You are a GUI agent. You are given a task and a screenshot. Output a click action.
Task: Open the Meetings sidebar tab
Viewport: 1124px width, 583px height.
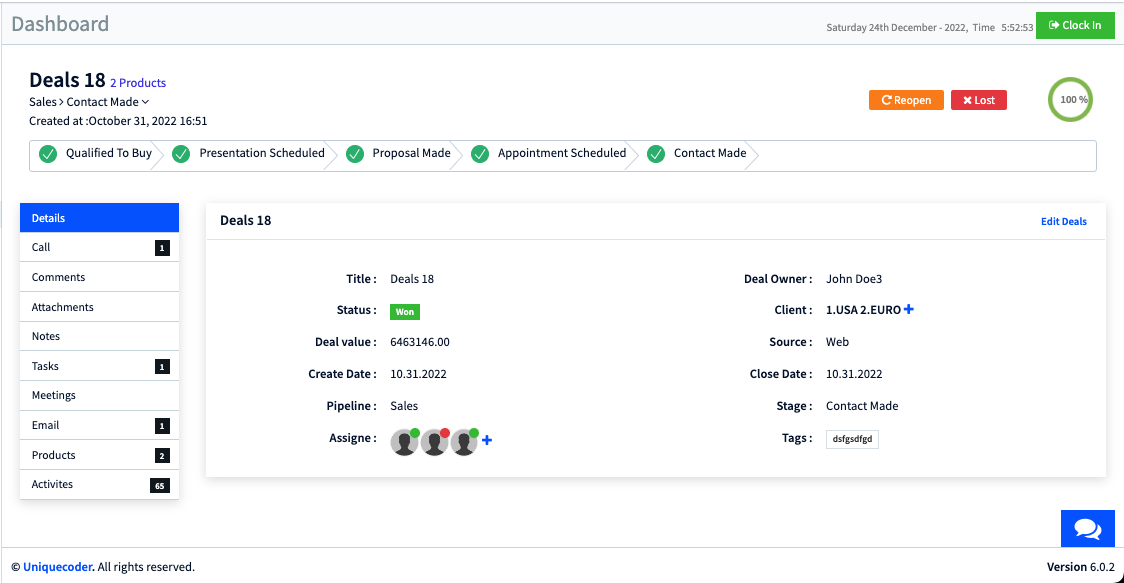pyautogui.click(x=100, y=396)
